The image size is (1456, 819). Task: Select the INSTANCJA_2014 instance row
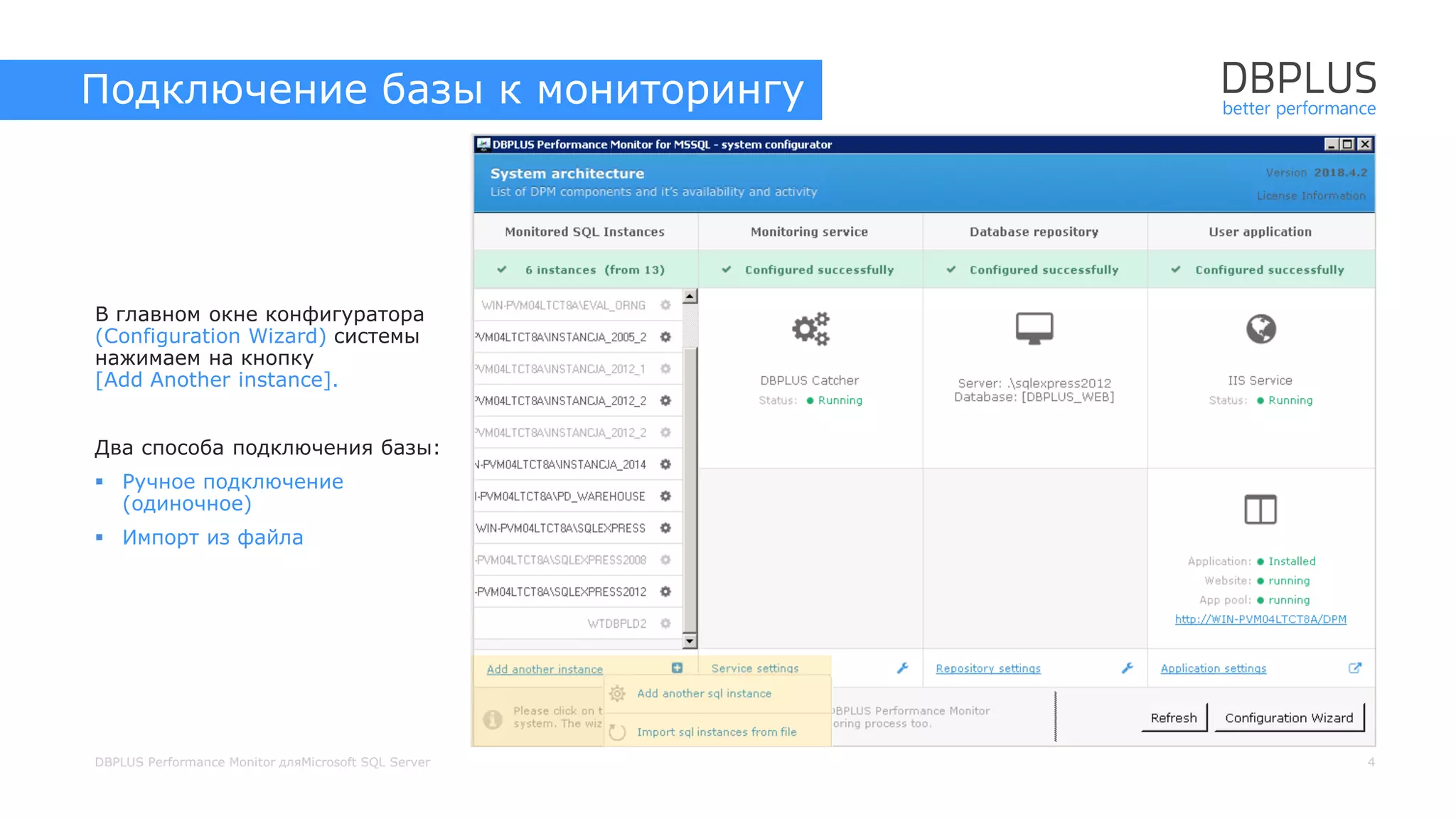(577, 464)
